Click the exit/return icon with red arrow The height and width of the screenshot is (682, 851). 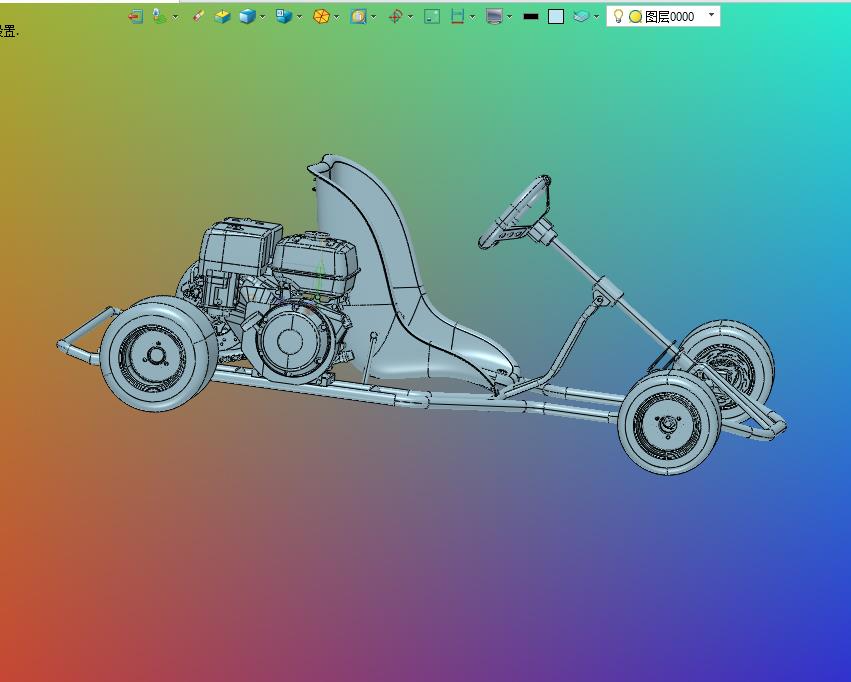[135, 16]
